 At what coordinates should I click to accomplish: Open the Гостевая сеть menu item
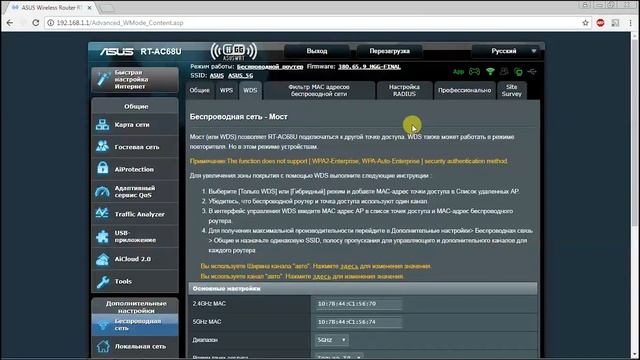point(135,147)
